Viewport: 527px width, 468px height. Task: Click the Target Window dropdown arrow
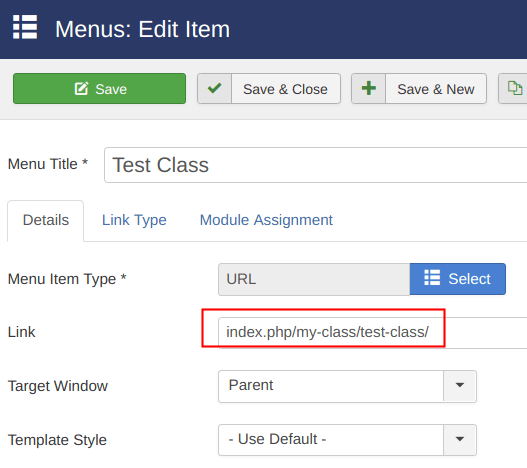[460, 386]
